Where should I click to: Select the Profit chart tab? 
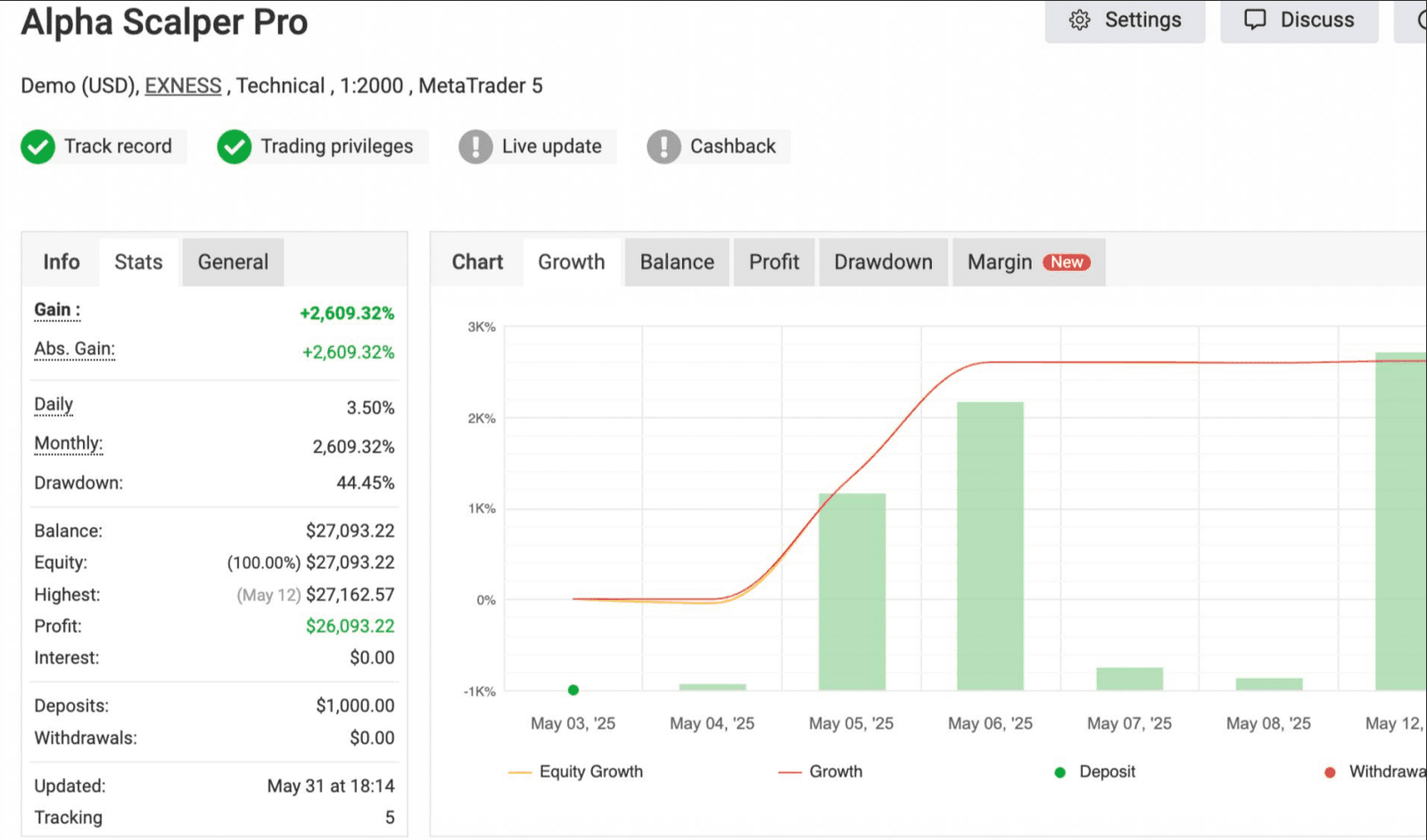[x=774, y=262]
